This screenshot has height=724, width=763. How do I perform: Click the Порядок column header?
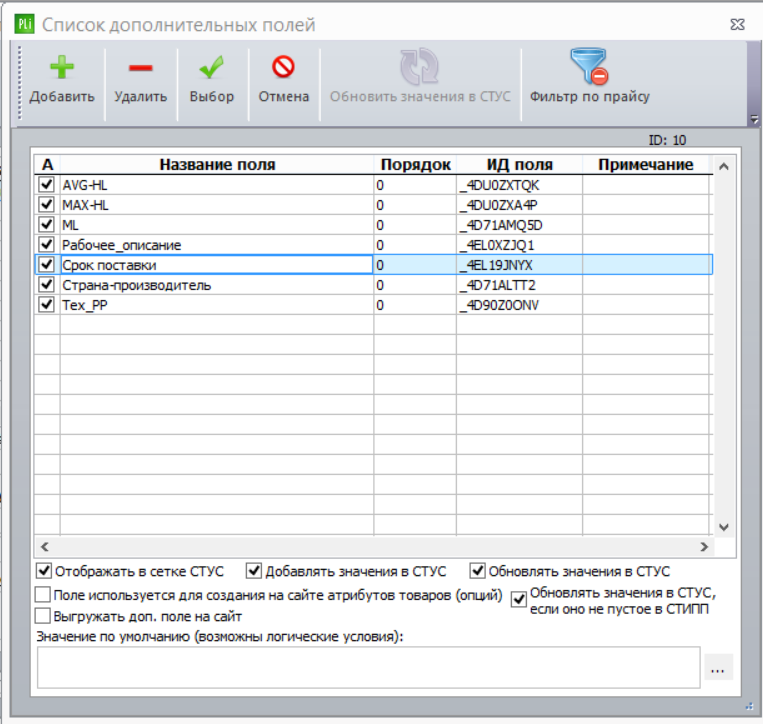415,164
